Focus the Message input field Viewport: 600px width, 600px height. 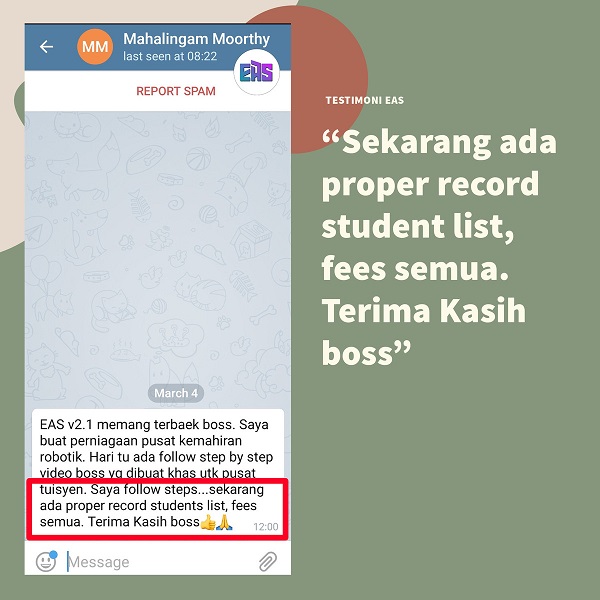161,562
